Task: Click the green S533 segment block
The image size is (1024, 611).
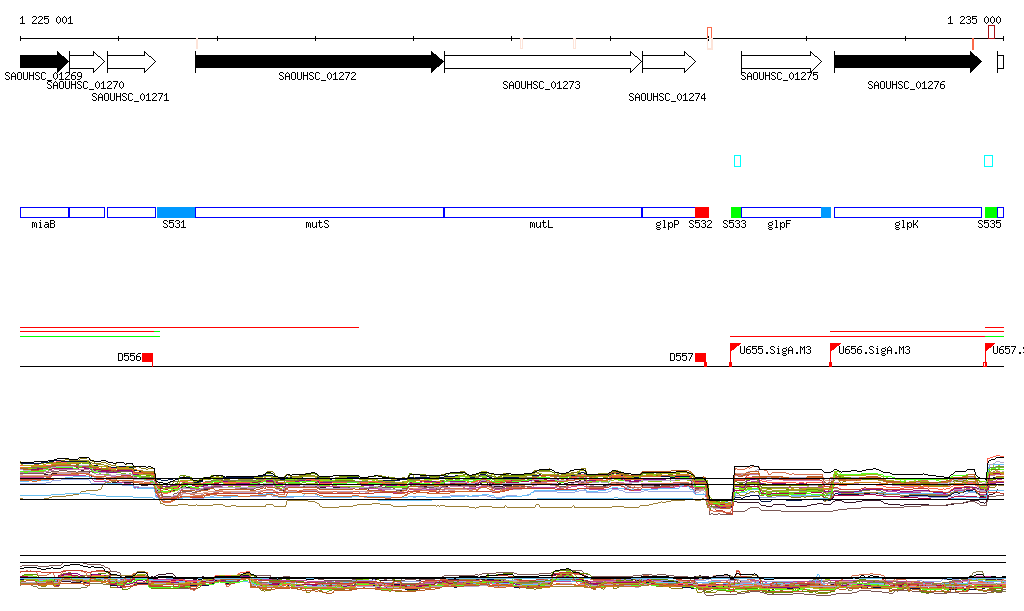Action: click(x=736, y=212)
